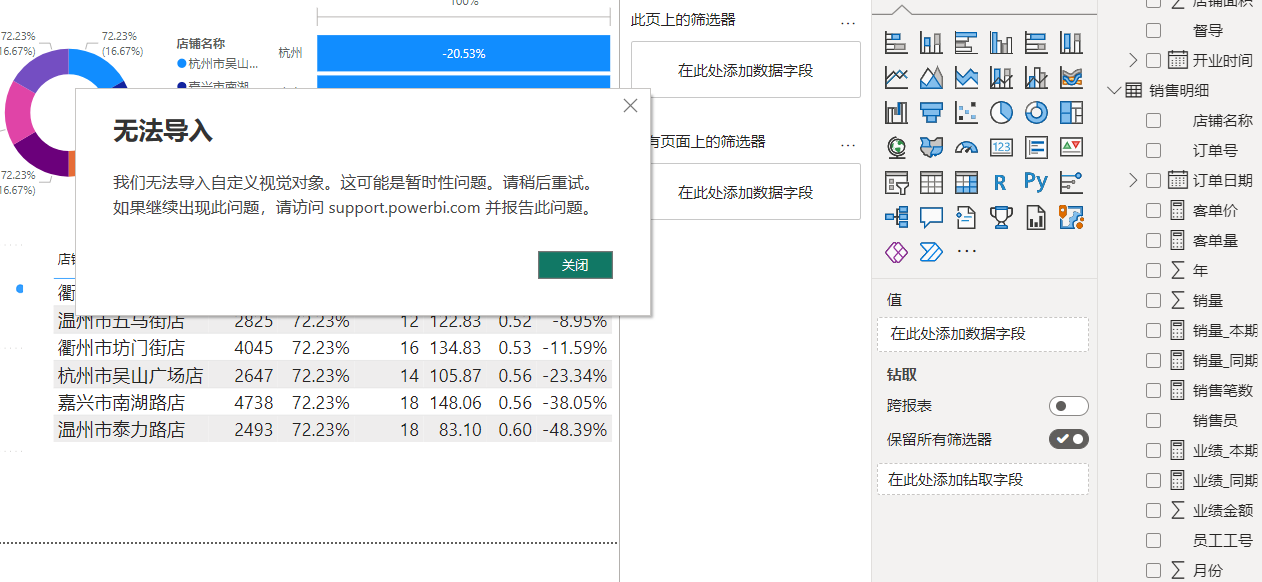
Task: Check the 销售笔数 field checkbox
Action: coord(1153,390)
